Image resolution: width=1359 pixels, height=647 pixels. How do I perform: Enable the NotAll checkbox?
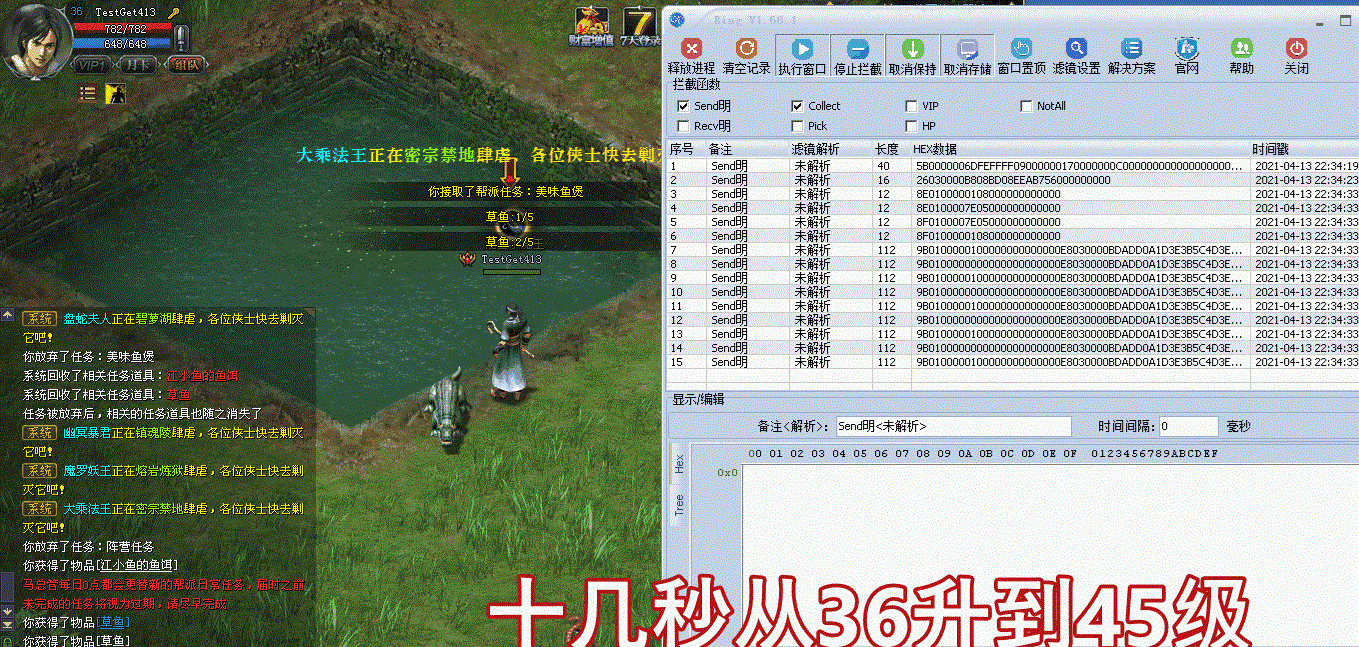coord(1026,106)
